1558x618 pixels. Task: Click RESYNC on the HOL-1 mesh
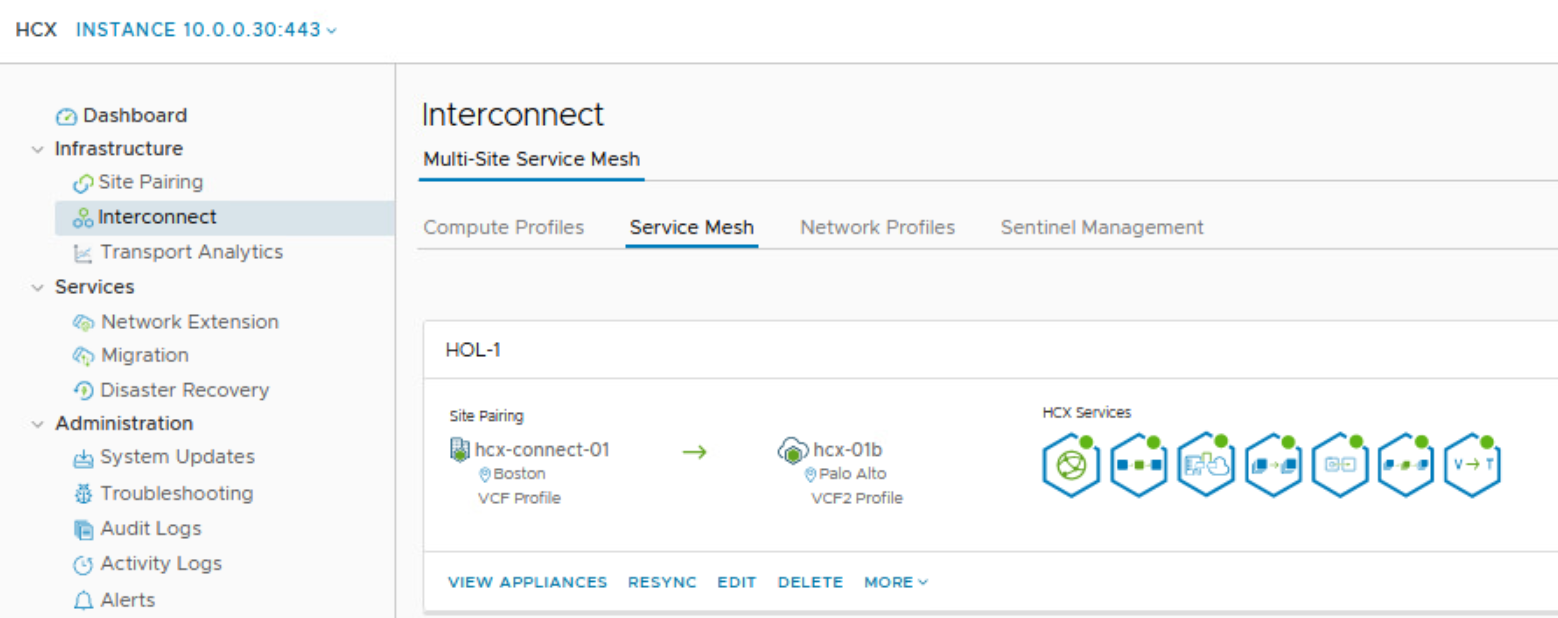pos(662,582)
